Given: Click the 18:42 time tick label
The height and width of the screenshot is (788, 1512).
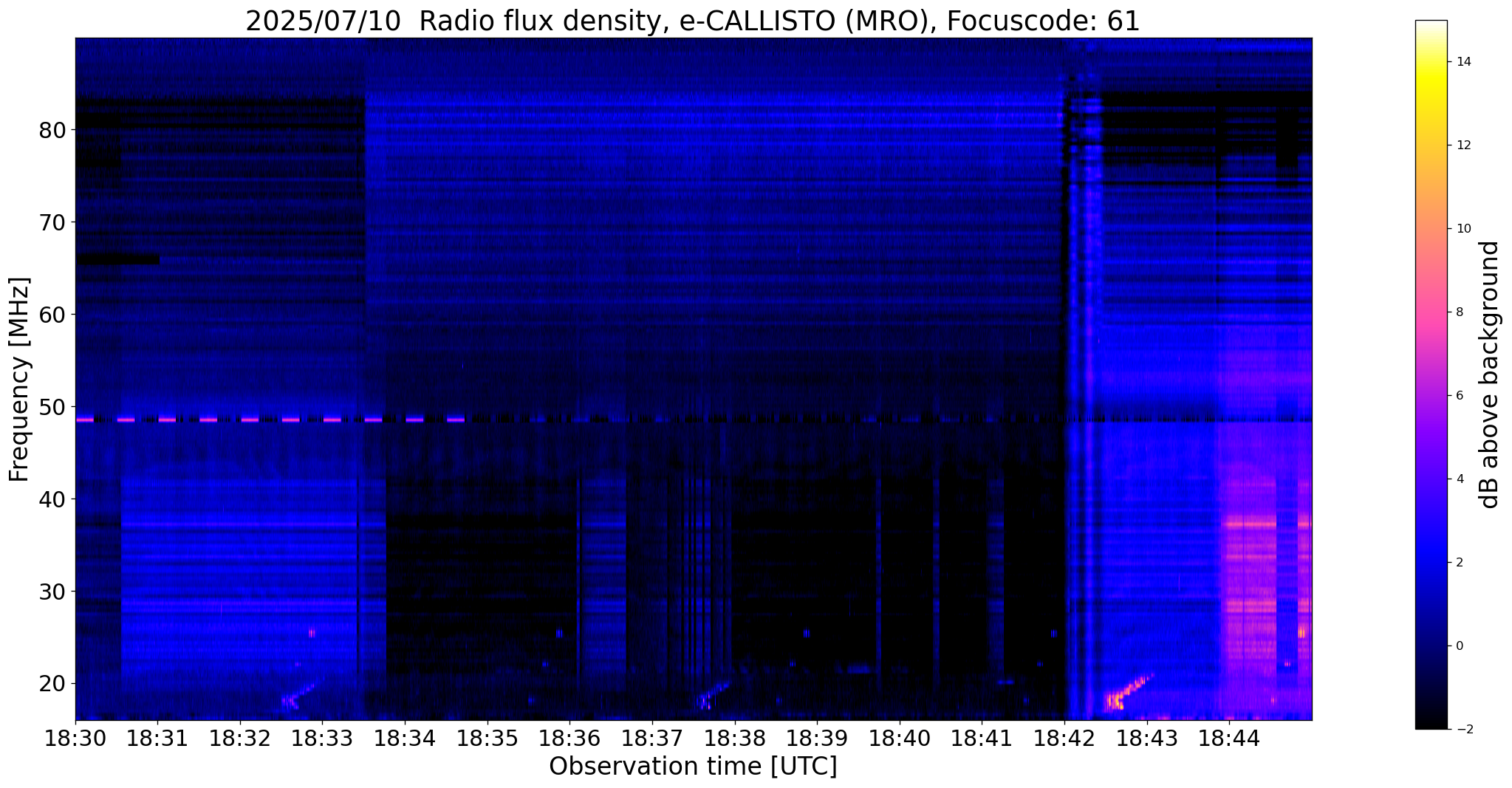Looking at the screenshot, I should tap(1064, 738).
